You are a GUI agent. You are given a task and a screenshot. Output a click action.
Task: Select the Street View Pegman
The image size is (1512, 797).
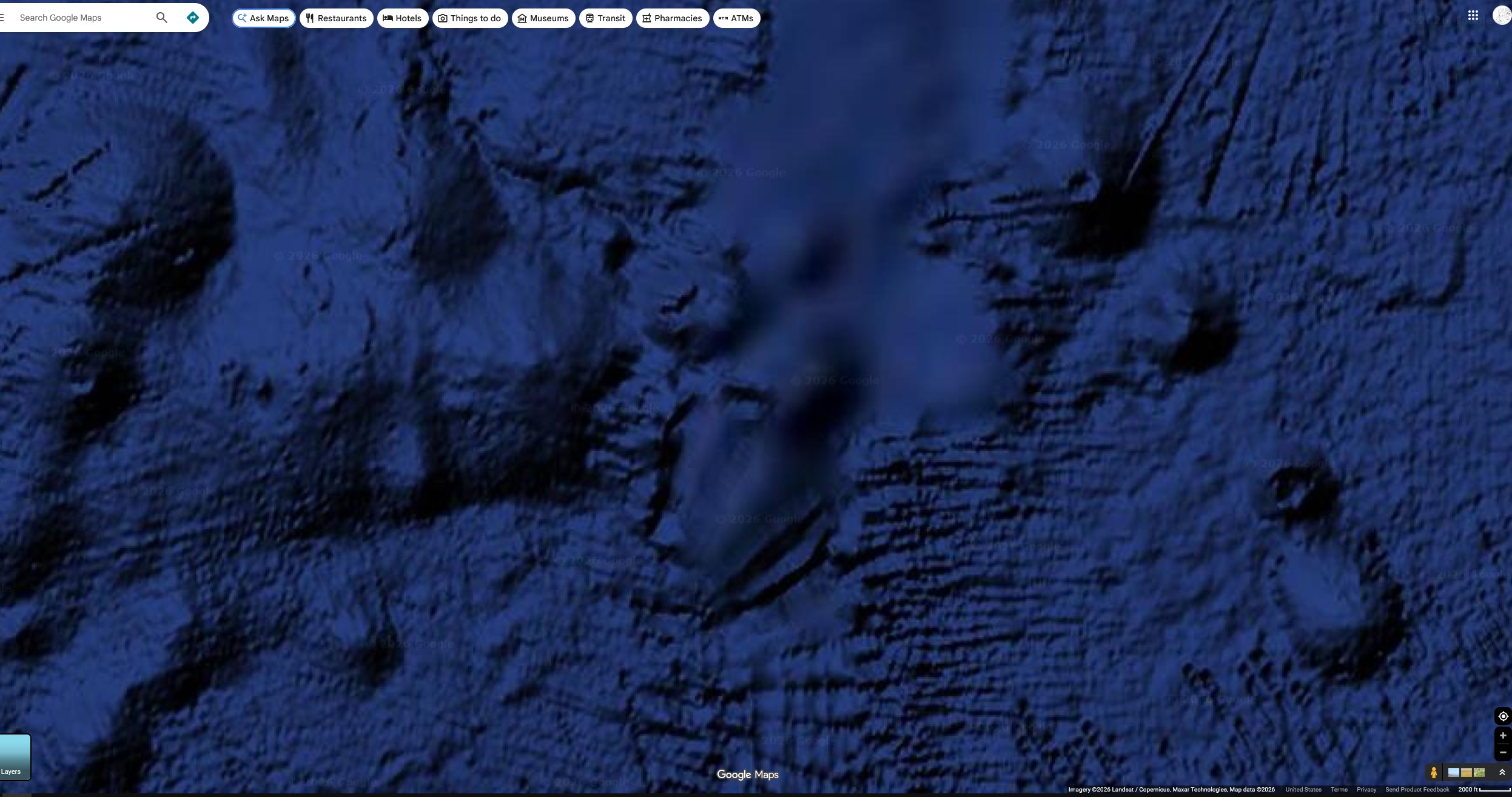click(1434, 773)
